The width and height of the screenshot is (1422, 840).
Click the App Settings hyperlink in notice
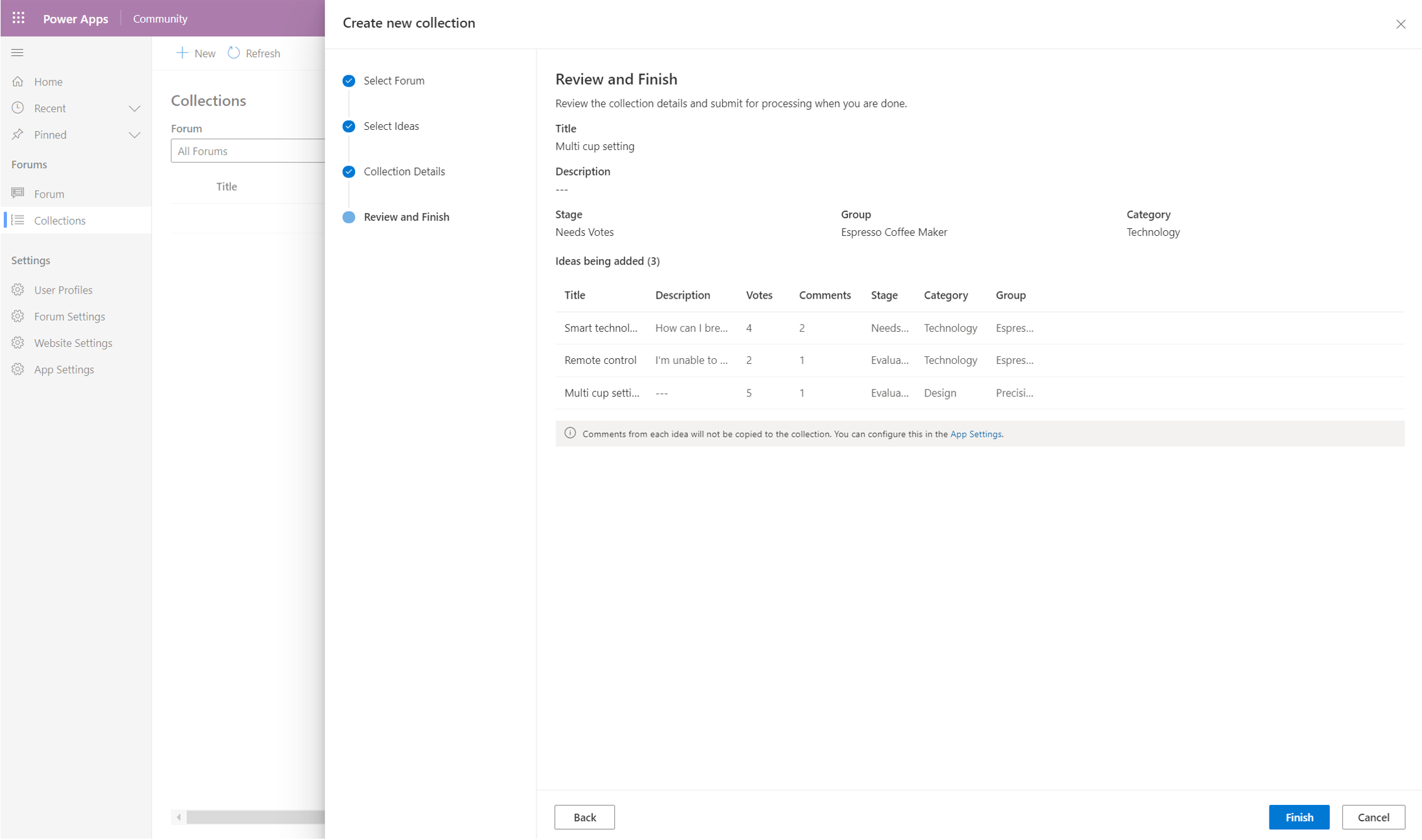point(975,433)
